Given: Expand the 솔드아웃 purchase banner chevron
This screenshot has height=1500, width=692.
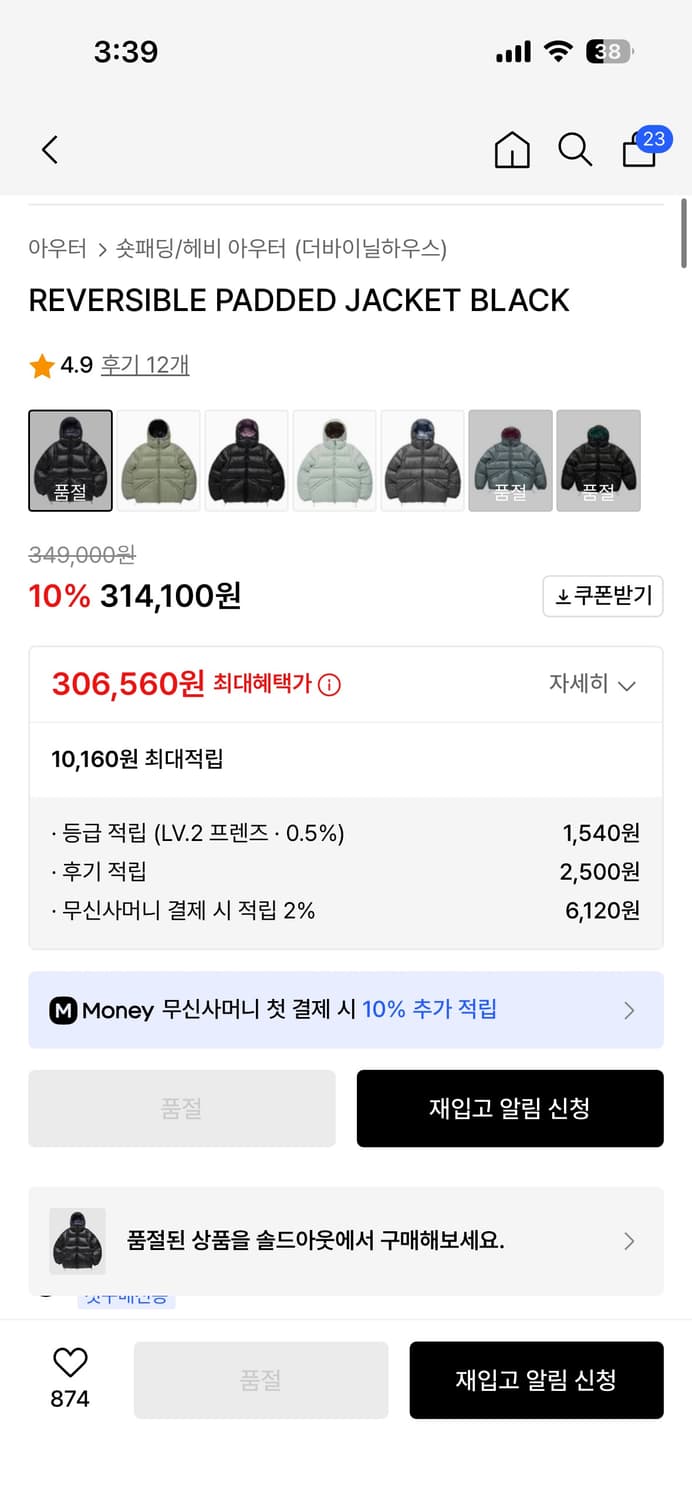Looking at the screenshot, I should [629, 1242].
